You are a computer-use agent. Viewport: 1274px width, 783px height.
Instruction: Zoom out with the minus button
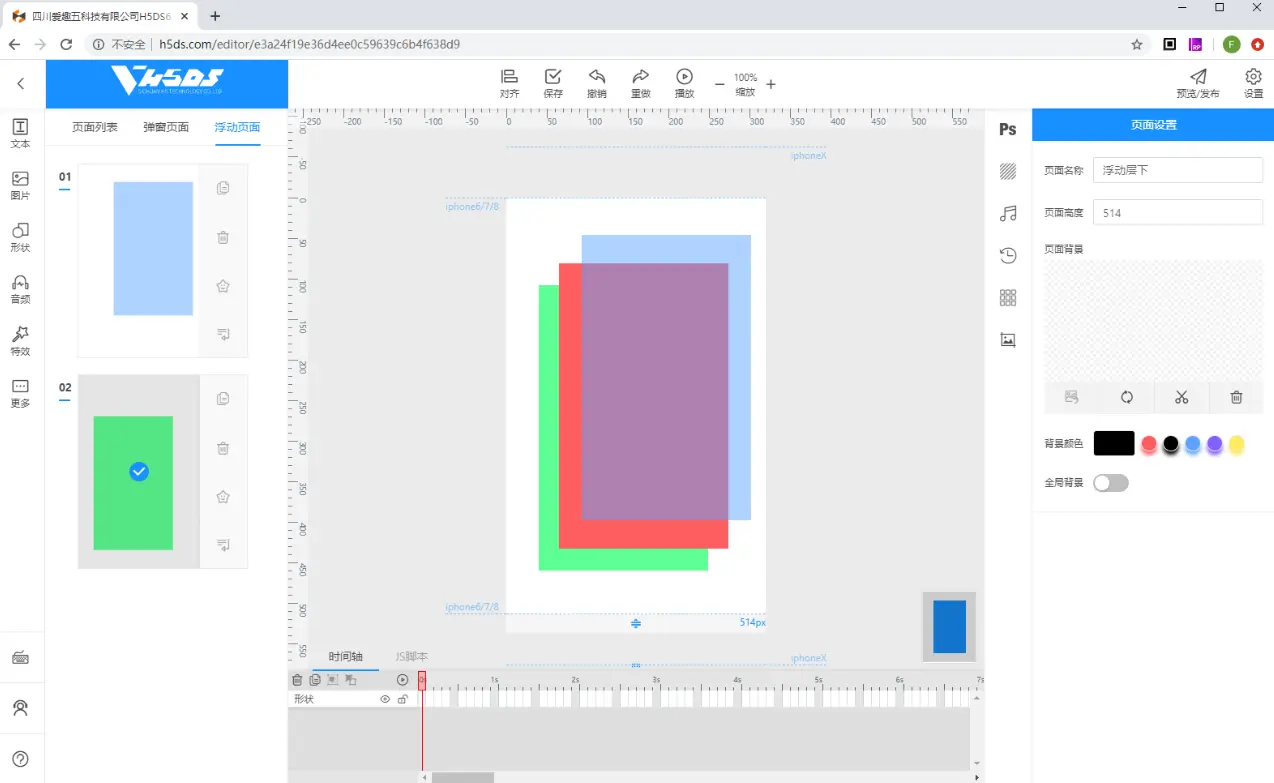tap(719, 85)
